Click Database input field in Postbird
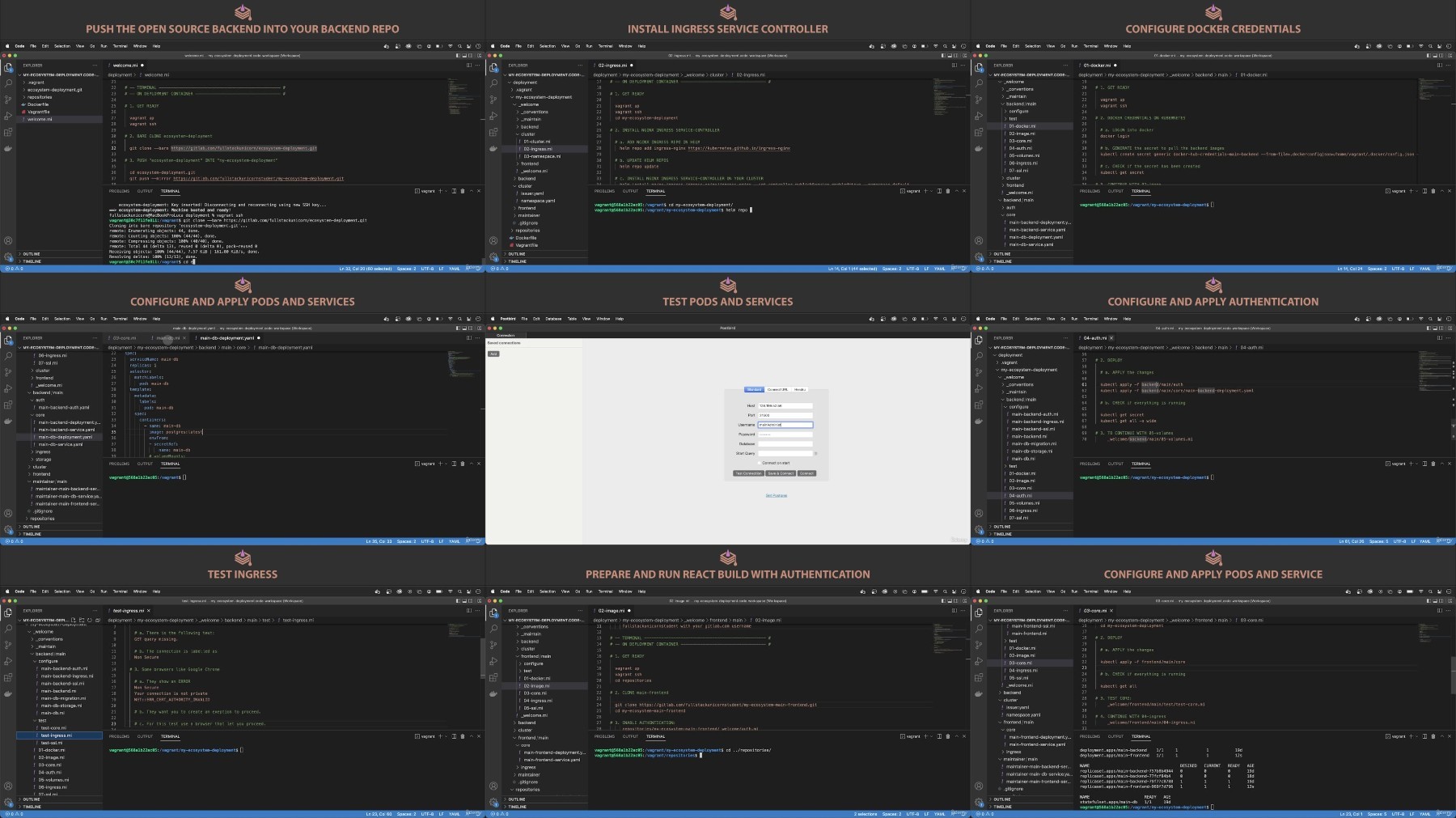 click(x=785, y=444)
